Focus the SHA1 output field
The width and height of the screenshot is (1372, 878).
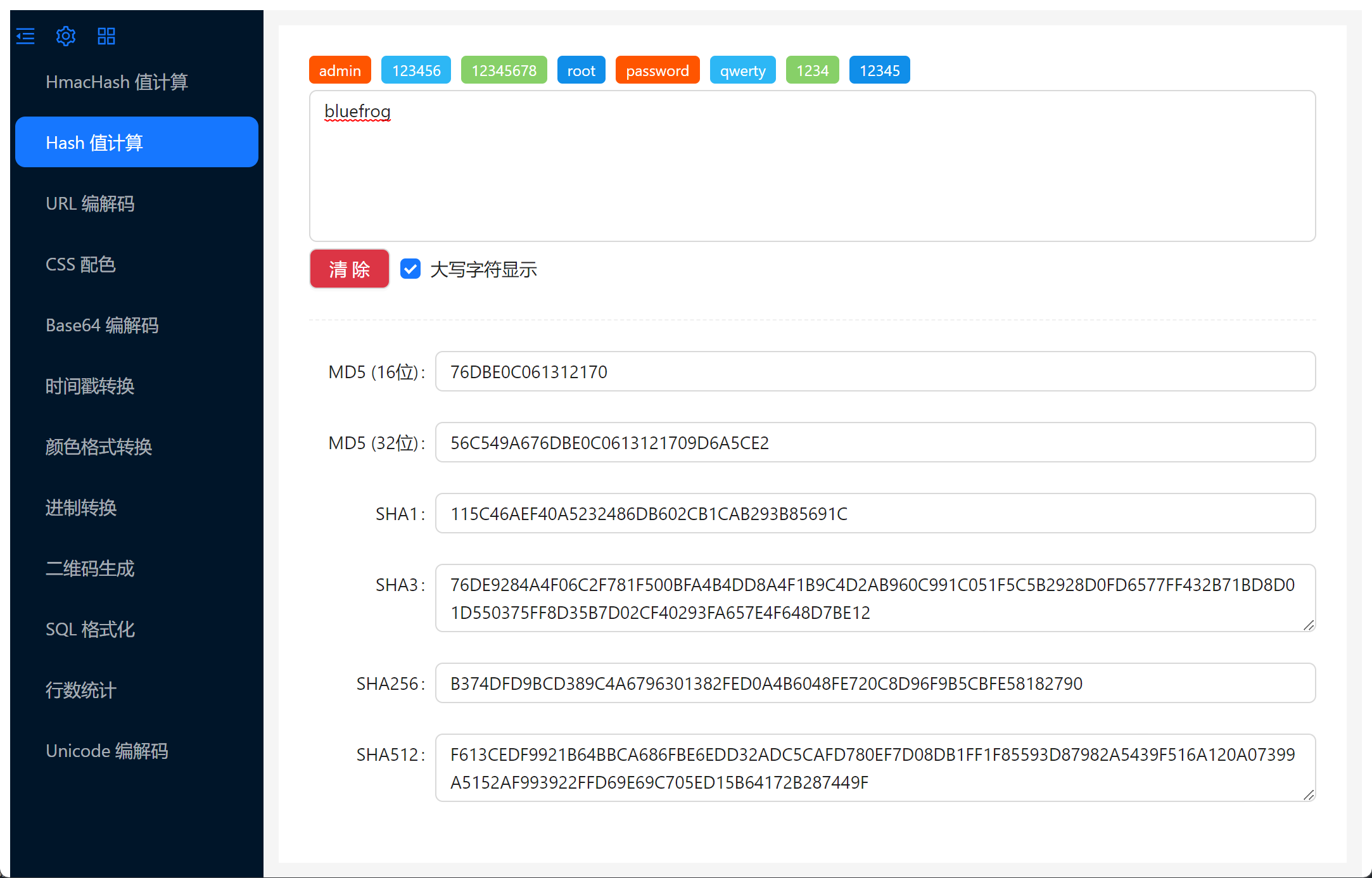pos(875,514)
